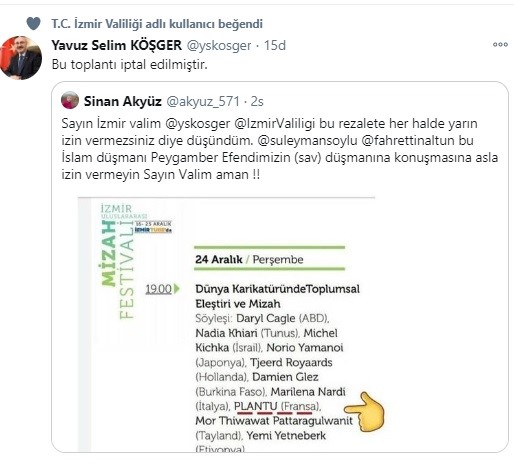Open Yavuz Selim KÖŞGER's profile photo
Viewport: 514px width, 471px height.
click(x=21, y=58)
